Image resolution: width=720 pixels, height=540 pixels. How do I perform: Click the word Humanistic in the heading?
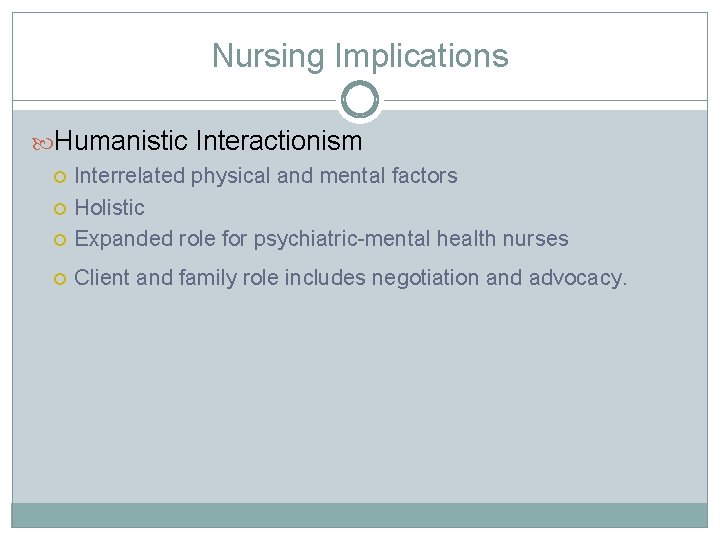click(x=122, y=141)
